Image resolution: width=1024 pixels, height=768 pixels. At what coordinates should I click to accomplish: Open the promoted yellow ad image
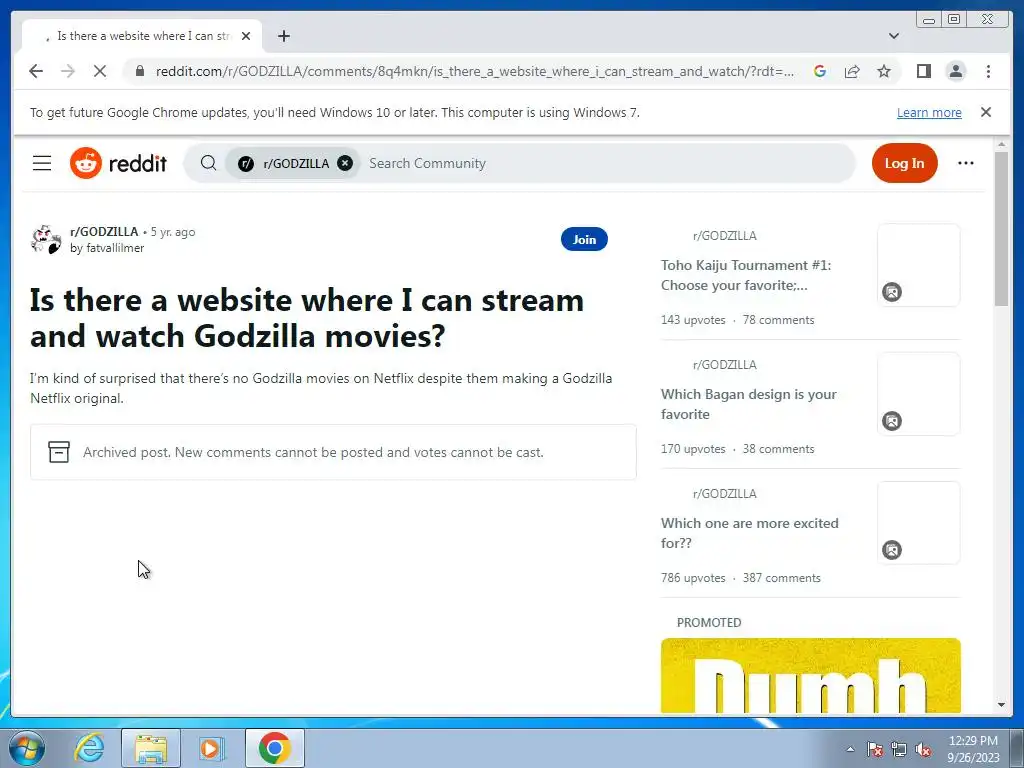pyautogui.click(x=810, y=675)
